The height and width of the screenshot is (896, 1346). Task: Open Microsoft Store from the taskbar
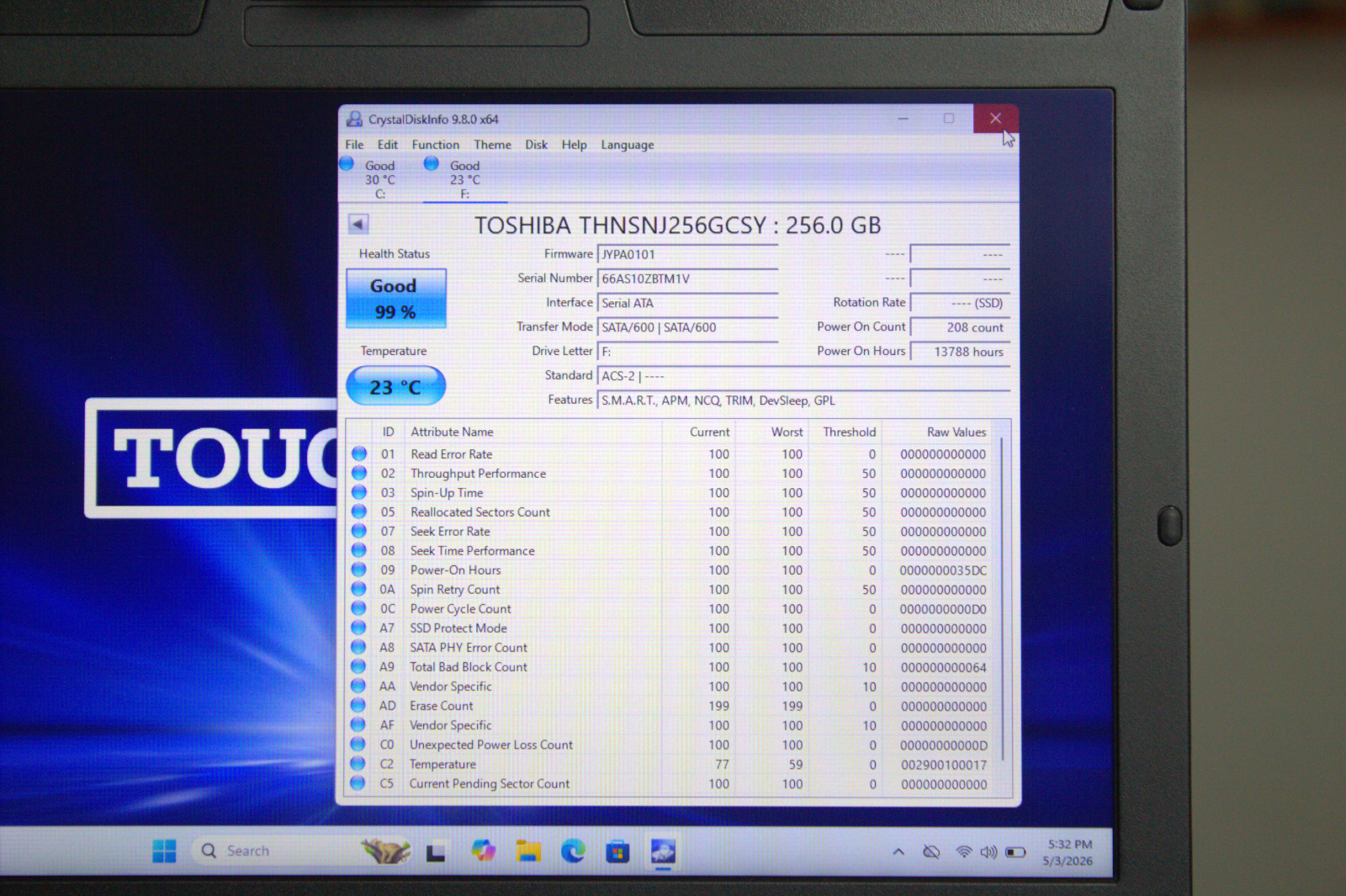coord(617,852)
